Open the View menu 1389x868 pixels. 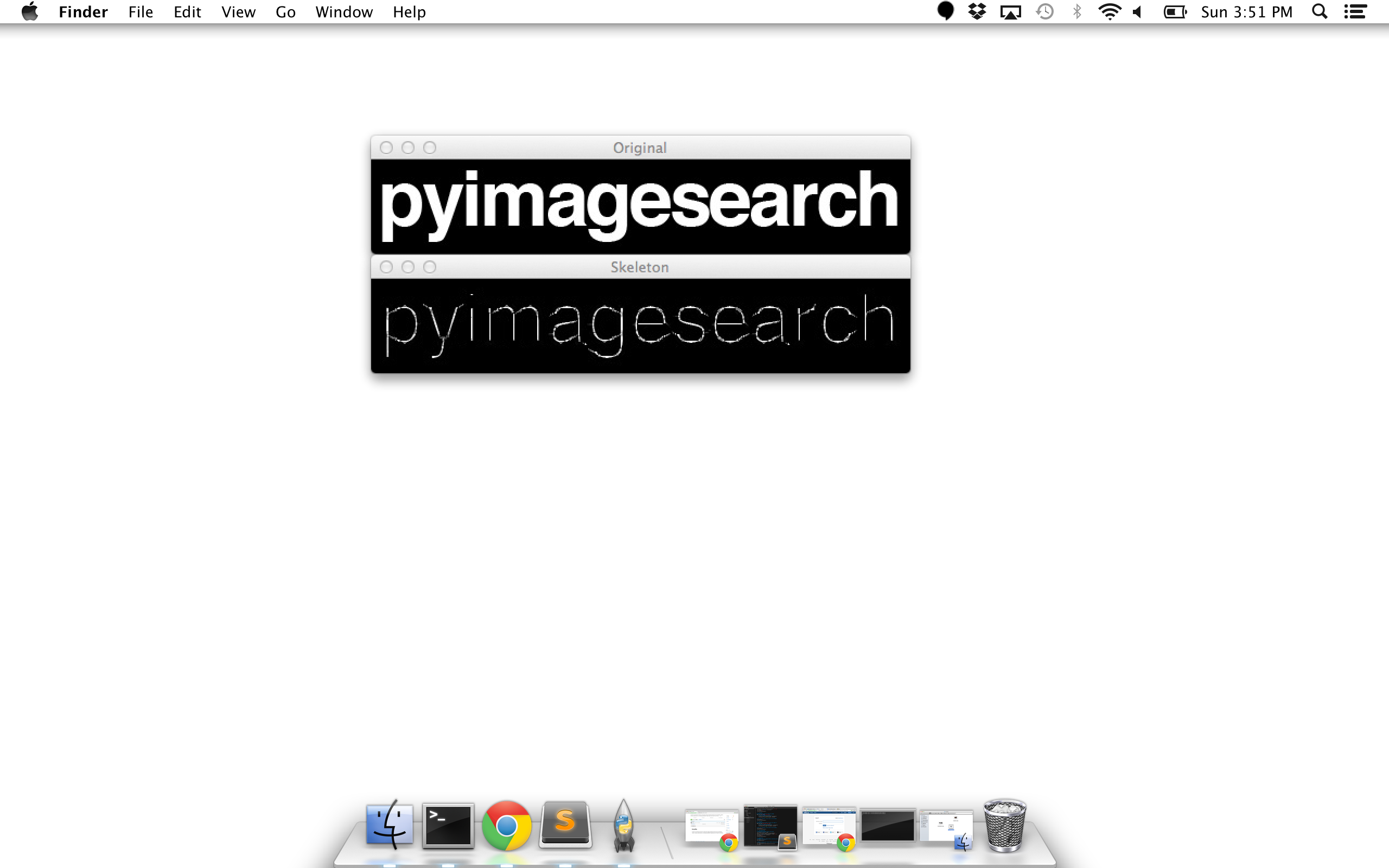(238, 11)
